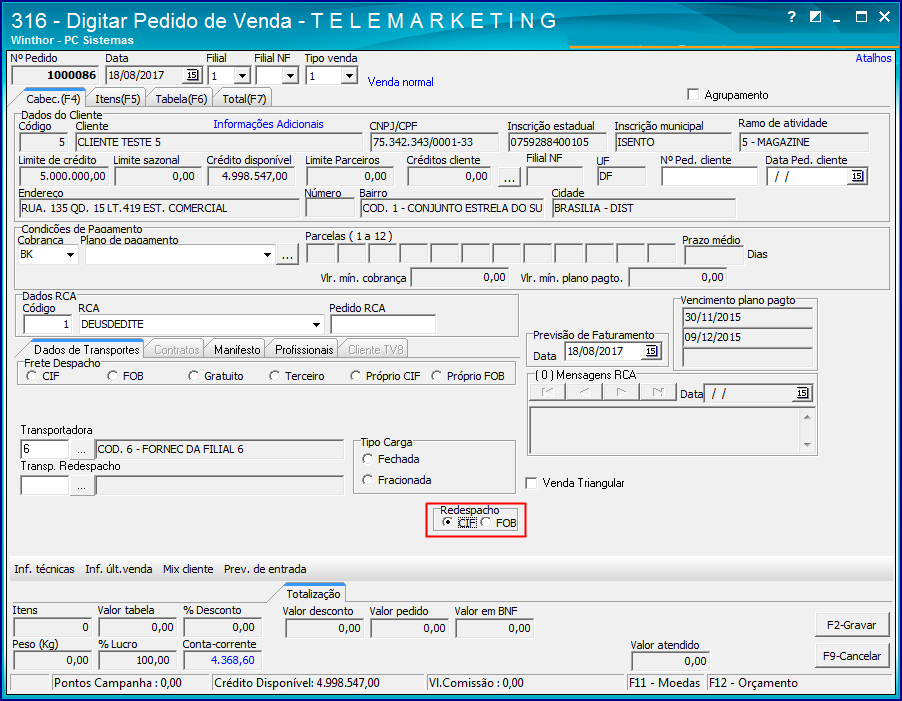Viewport: 902px width, 701px height.
Task: Select FOB under Frete Despacho
Action: 113,376
